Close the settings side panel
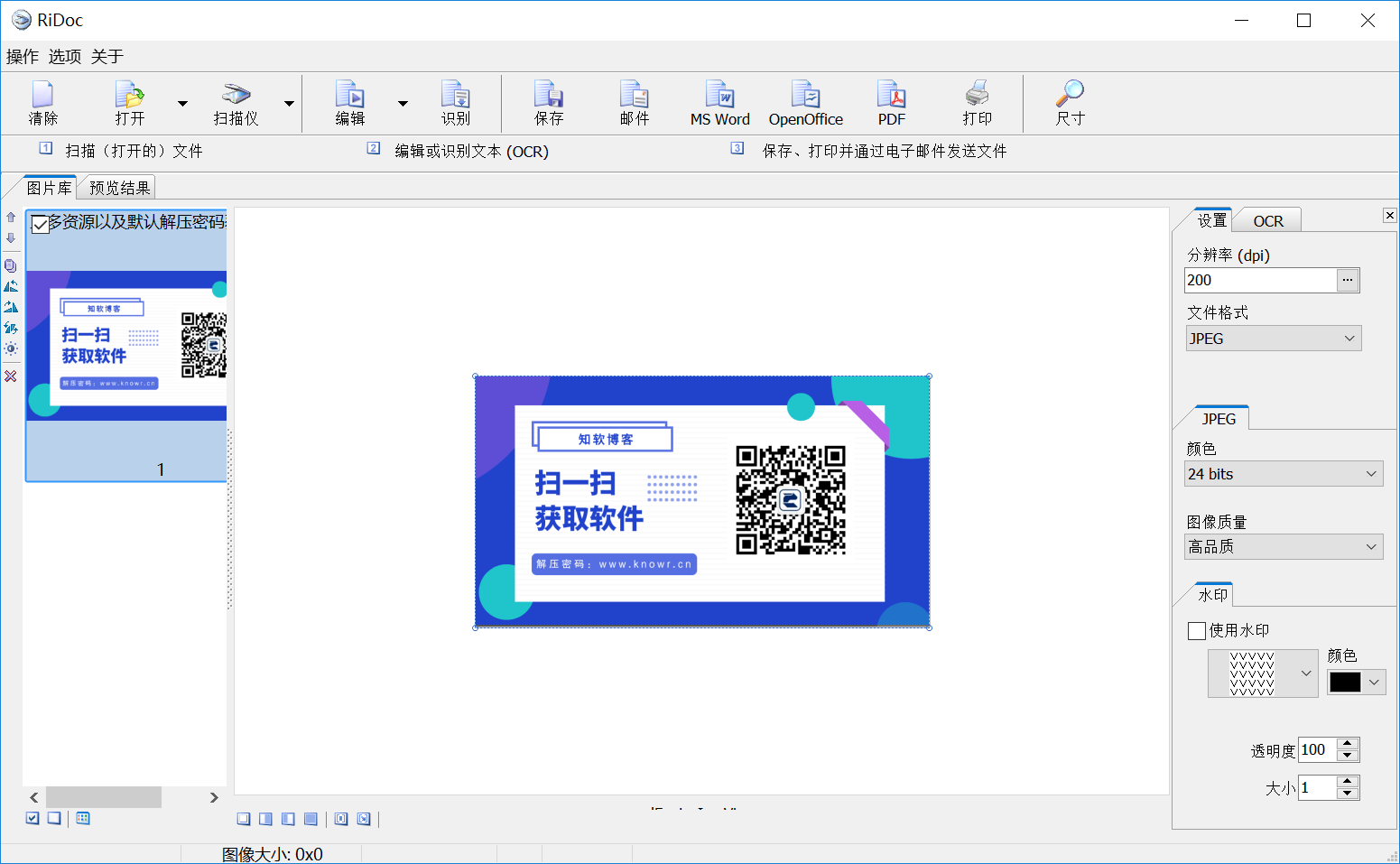 pyautogui.click(x=1389, y=215)
